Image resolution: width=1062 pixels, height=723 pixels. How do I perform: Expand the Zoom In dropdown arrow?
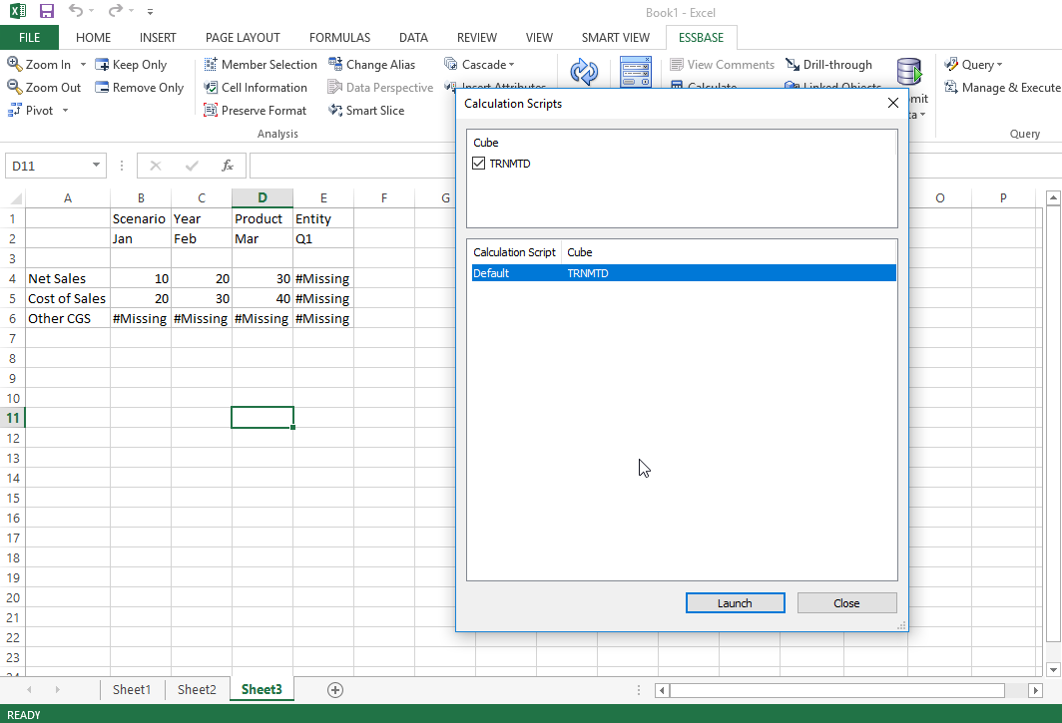[x=83, y=64]
